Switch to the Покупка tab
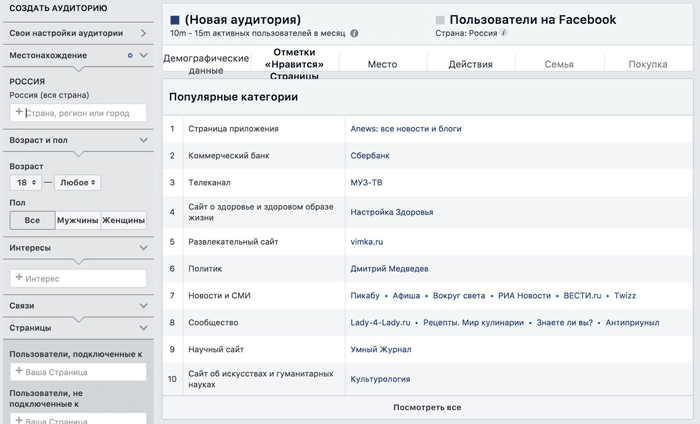The height and width of the screenshot is (424, 700). (648, 64)
